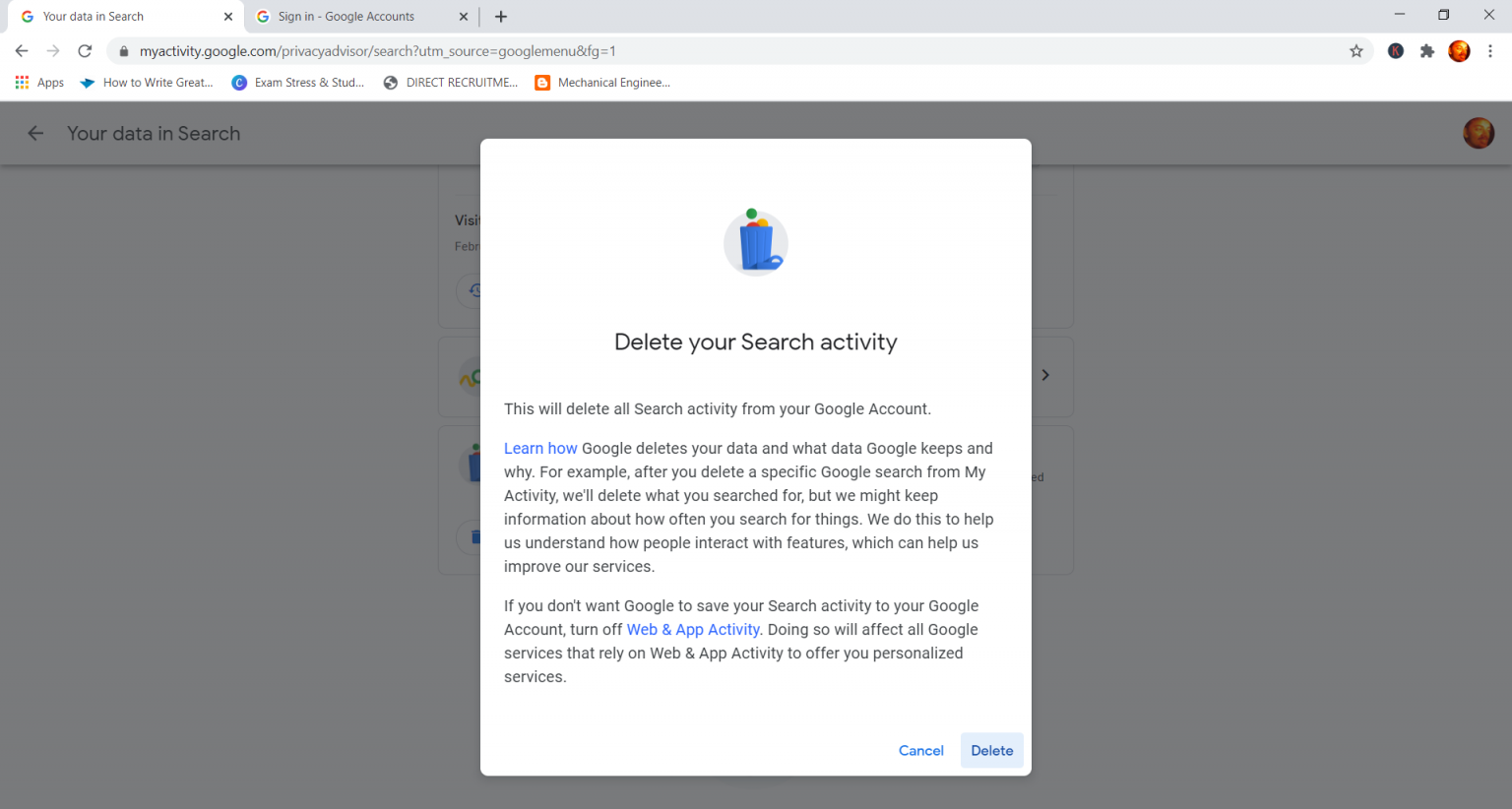Open the Chrome three-dot menu
This screenshot has height=809, width=1512.
(1490, 50)
